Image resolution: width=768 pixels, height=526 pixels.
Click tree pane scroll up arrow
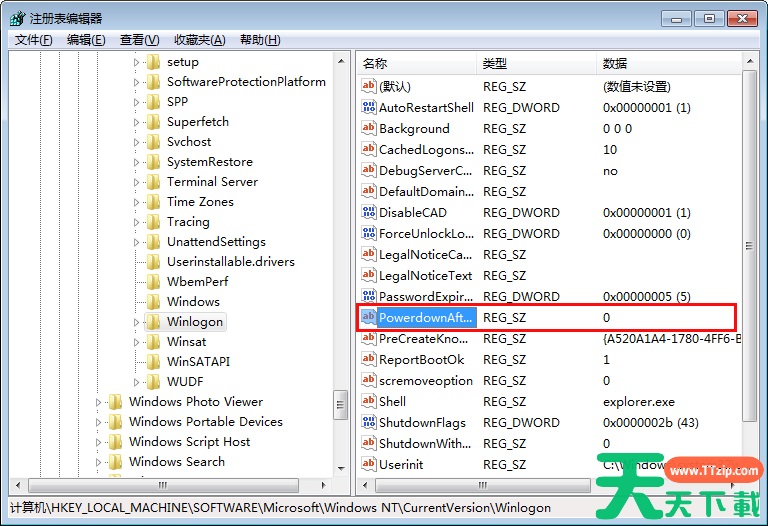341,62
